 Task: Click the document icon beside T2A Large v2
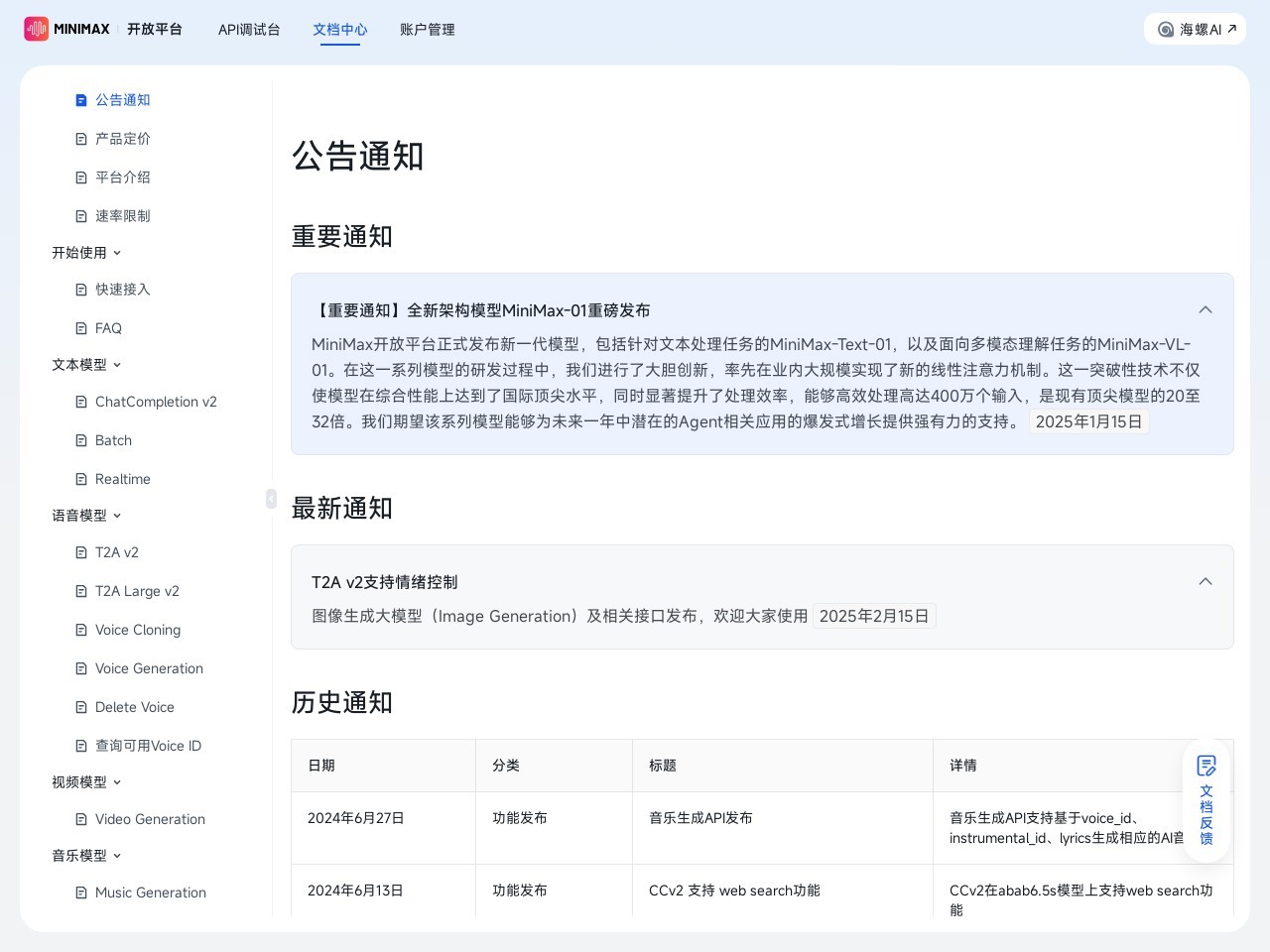tap(81, 591)
